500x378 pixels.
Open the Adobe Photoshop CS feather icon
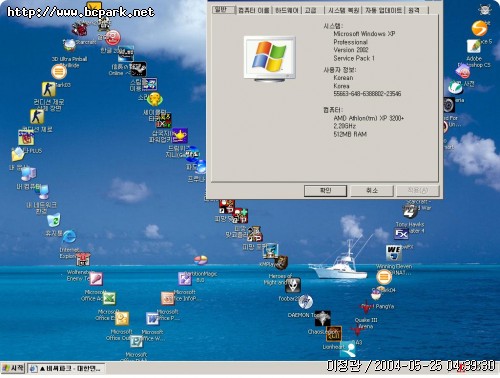(x=474, y=46)
